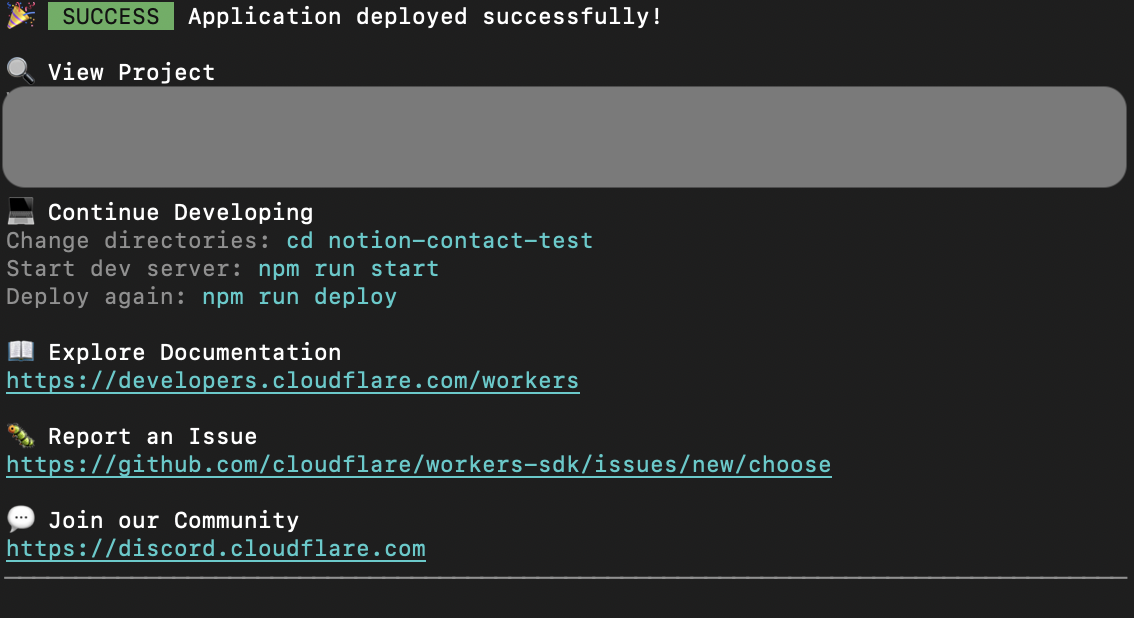Click the party popper emoji icon
Image resolution: width=1134 pixels, height=618 pixels.
click(21, 15)
